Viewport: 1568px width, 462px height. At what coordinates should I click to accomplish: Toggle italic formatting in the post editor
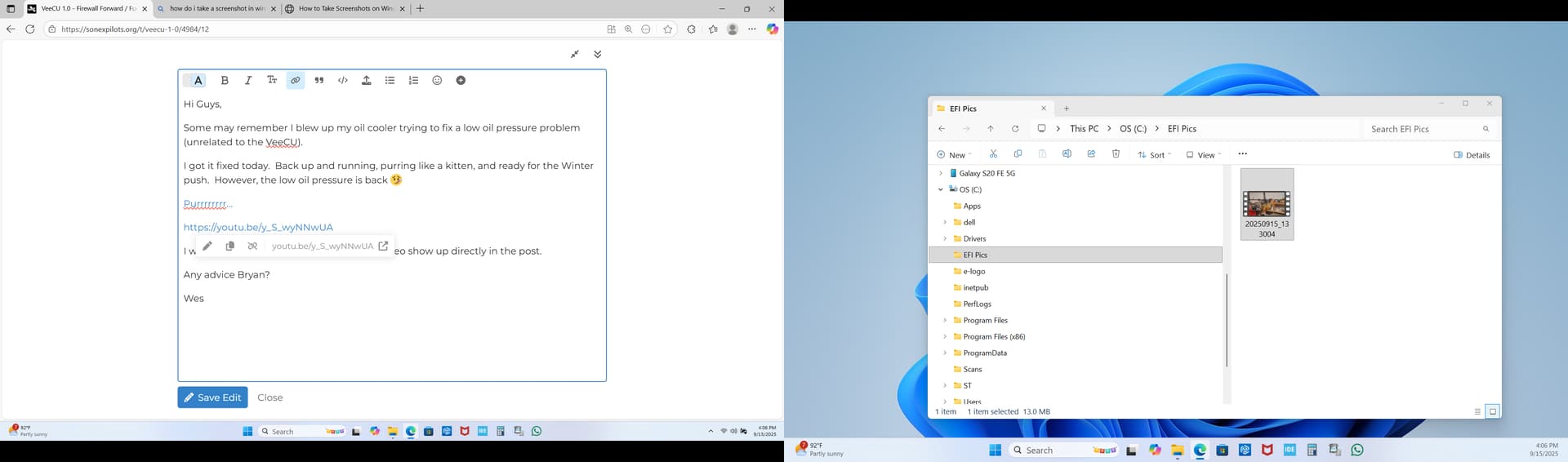[248, 81]
